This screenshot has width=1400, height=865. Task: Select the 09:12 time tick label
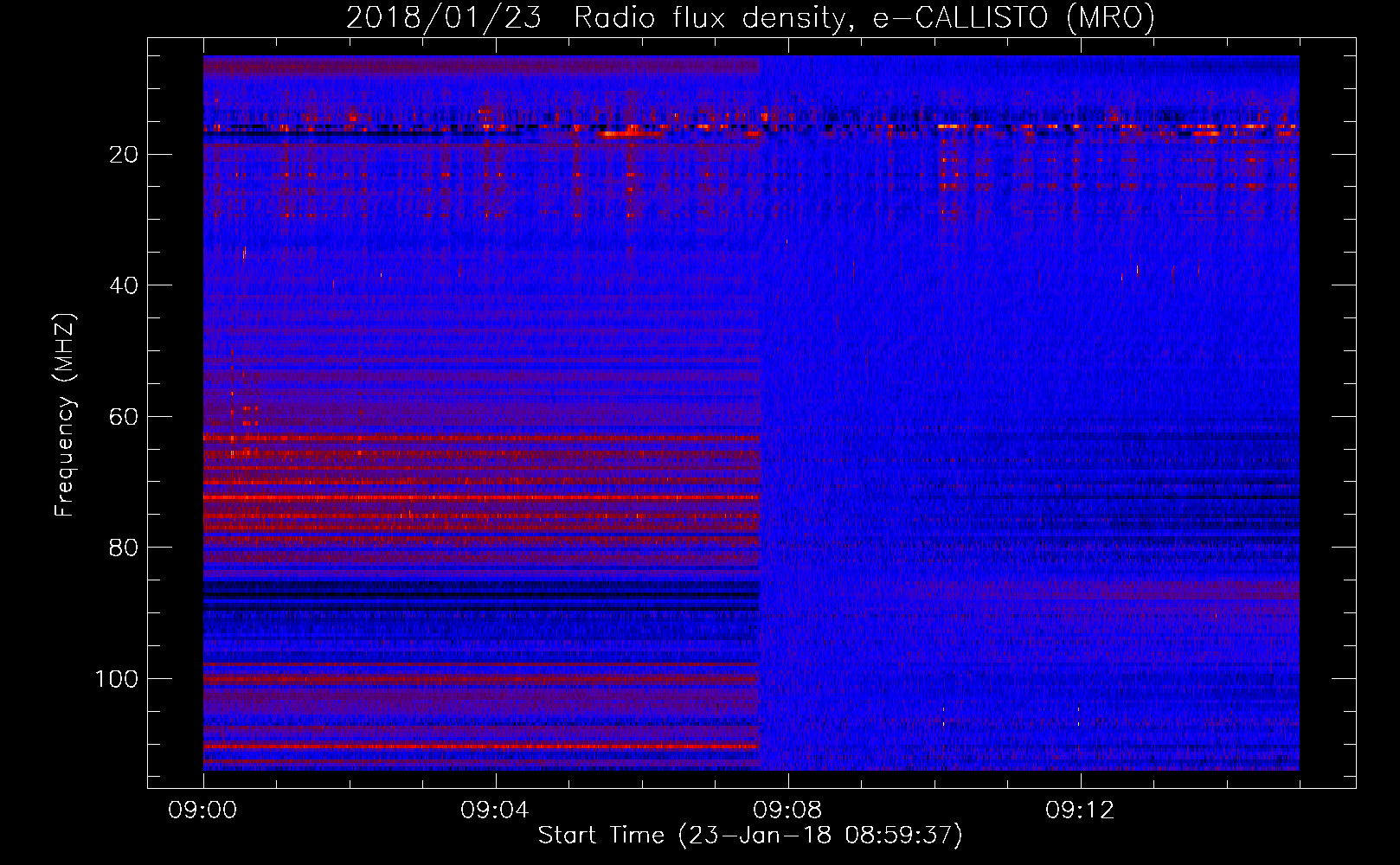pos(1080,810)
